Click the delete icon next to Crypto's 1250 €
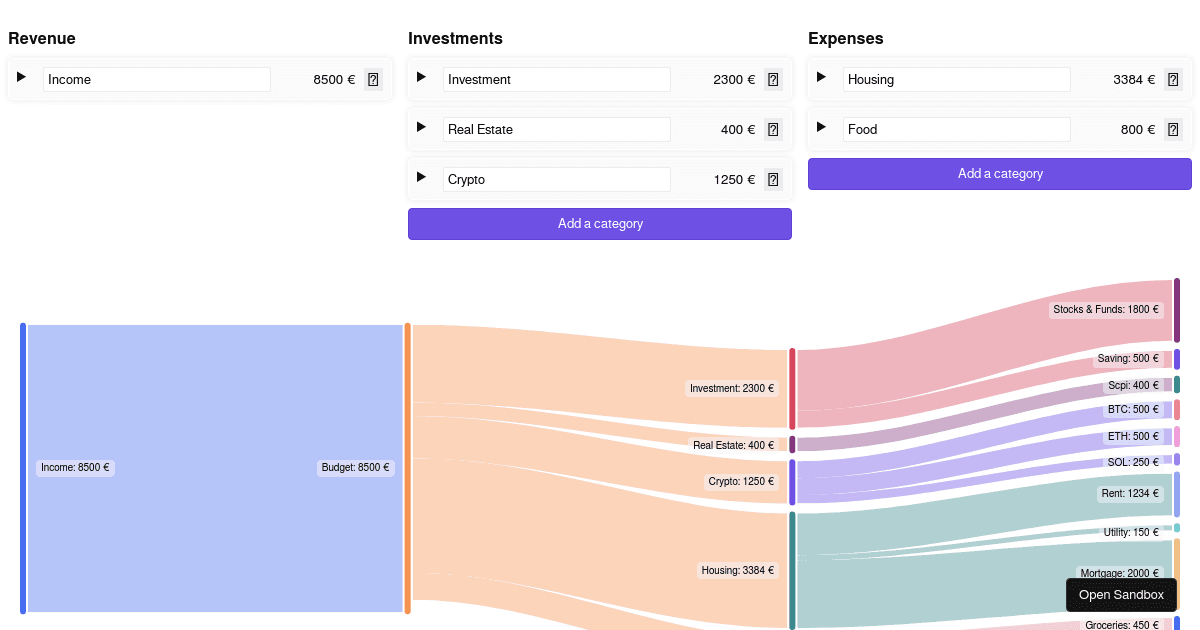 click(x=772, y=179)
